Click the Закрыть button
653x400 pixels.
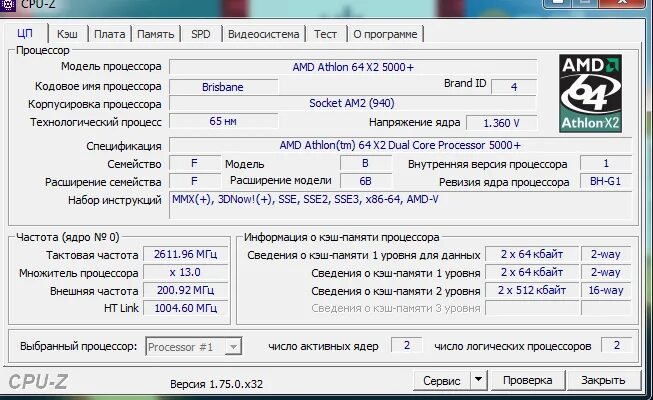tap(603, 380)
